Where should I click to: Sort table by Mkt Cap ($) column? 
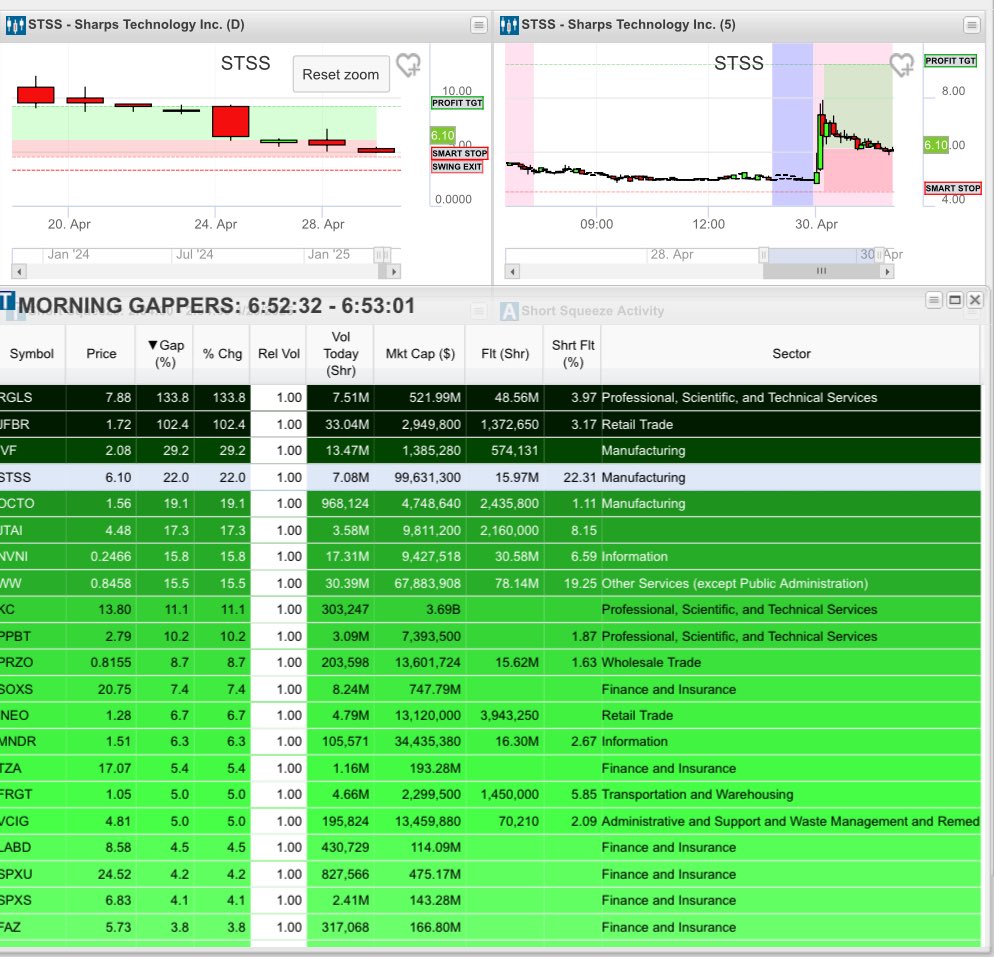point(420,354)
